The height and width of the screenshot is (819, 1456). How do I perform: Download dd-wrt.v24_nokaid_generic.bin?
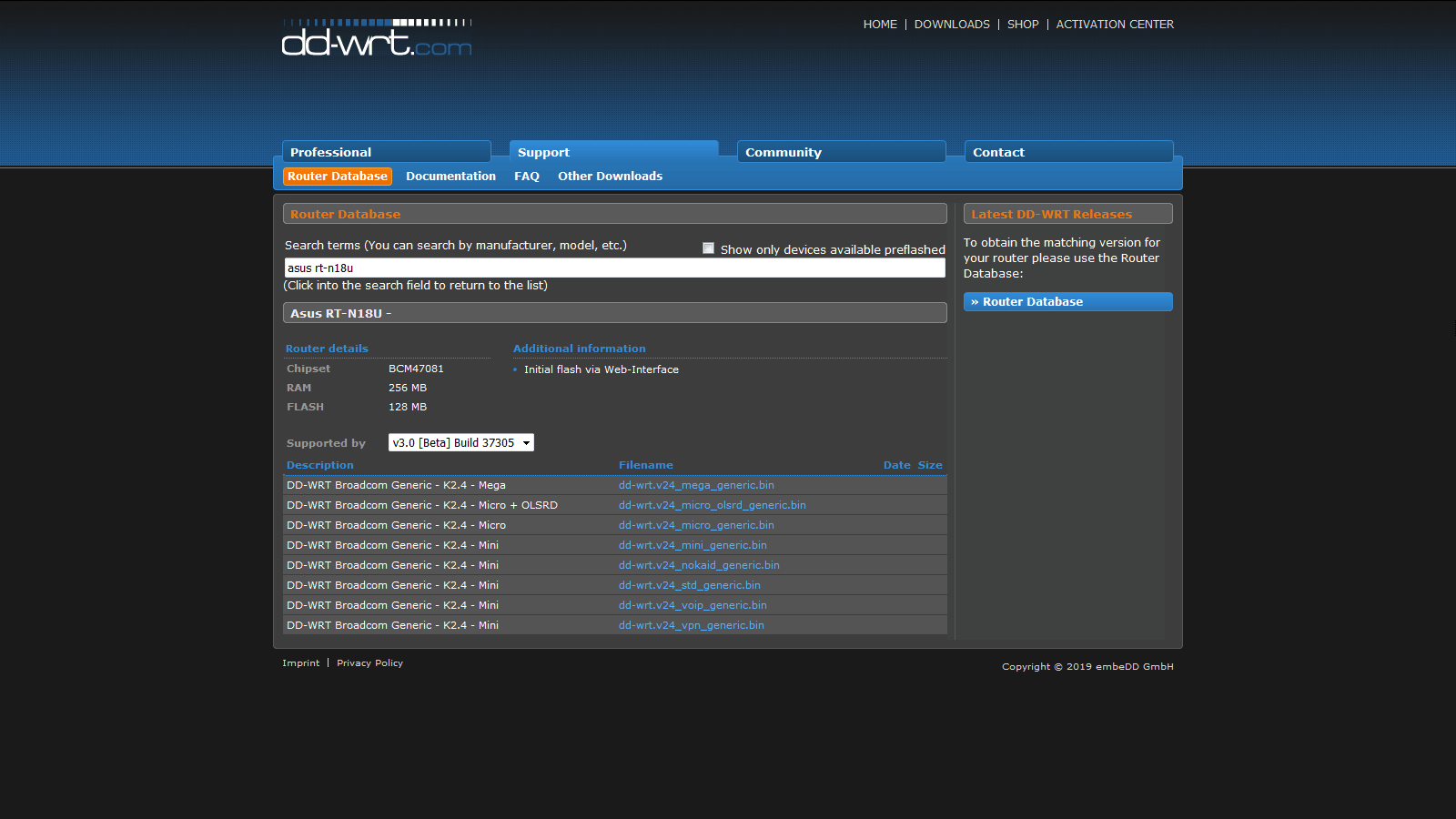coord(699,565)
